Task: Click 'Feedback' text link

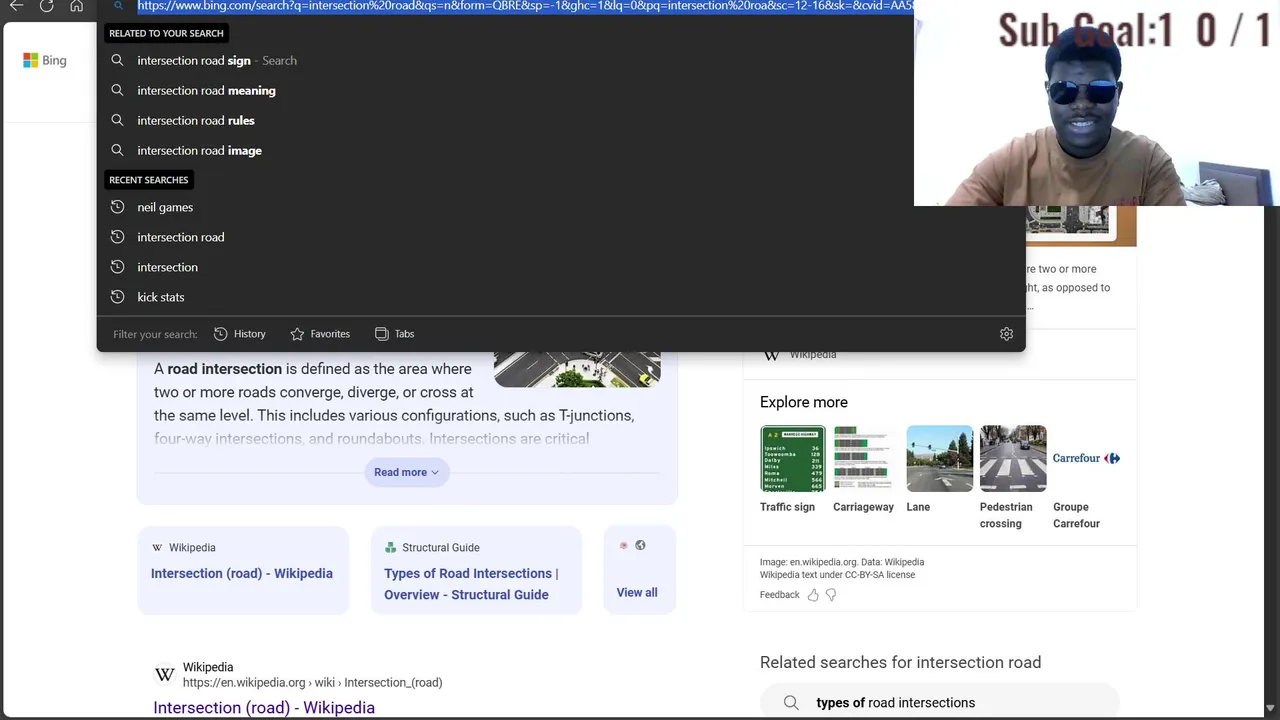Action: pos(780,595)
